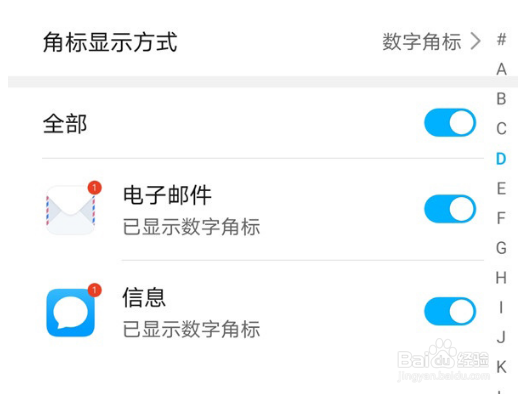Tap the chevron beside 数字角标
This screenshot has height=394, width=519.
(476, 42)
